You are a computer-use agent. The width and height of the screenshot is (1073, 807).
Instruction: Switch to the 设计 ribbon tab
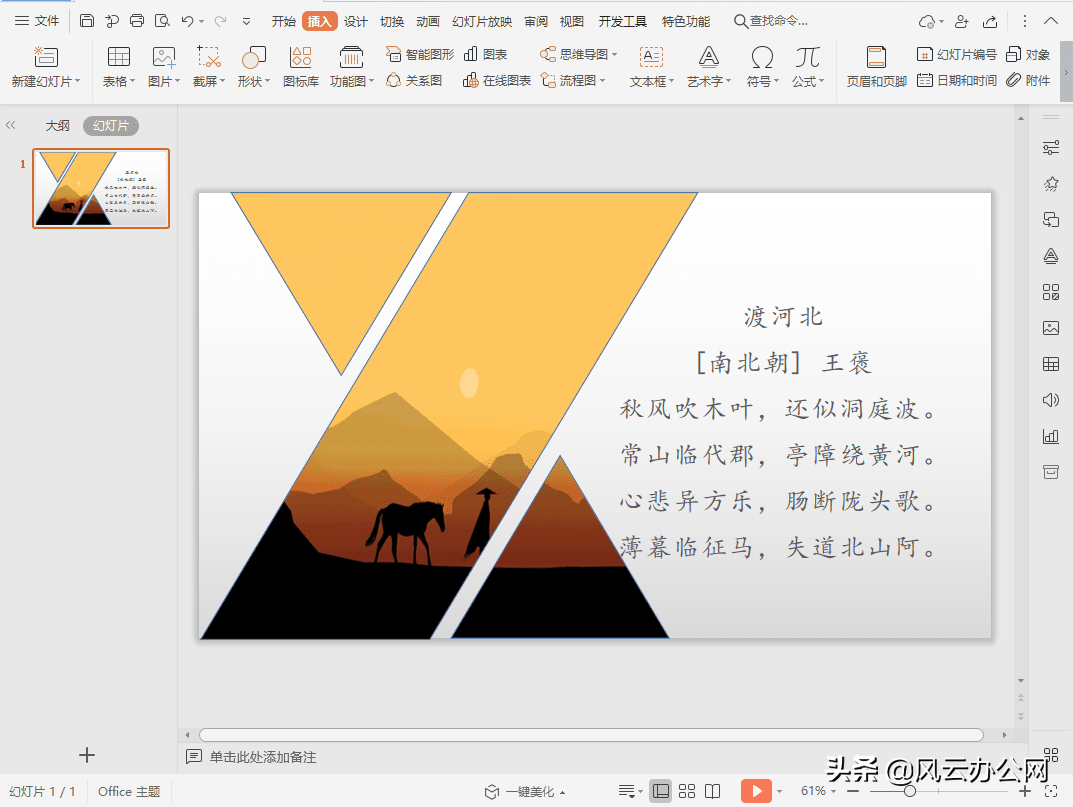point(355,19)
